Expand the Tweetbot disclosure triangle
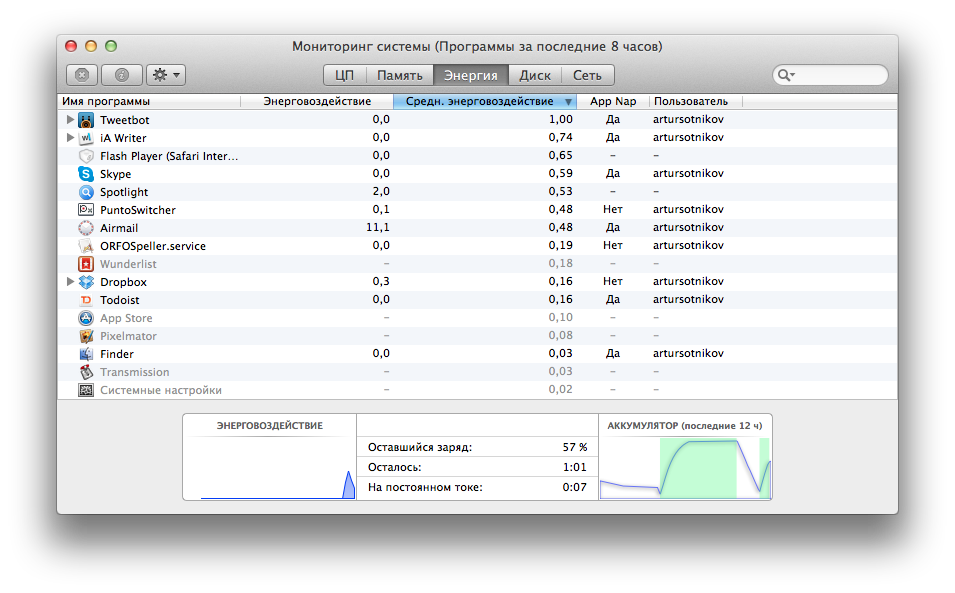 coord(70,120)
